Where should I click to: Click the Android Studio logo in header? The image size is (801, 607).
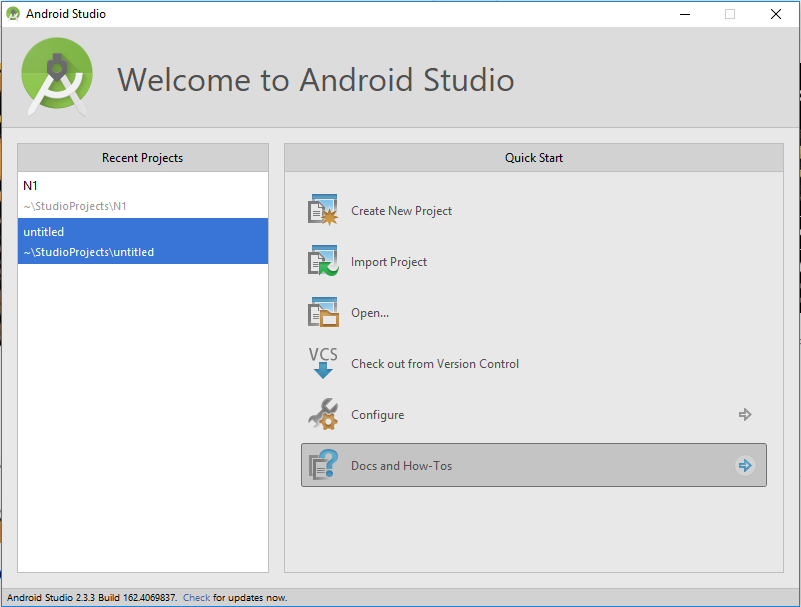click(57, 77)
